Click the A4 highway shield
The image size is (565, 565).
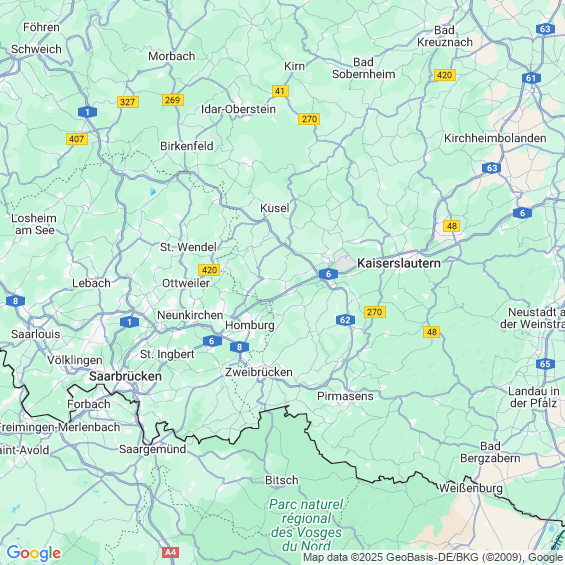point(170,552)
